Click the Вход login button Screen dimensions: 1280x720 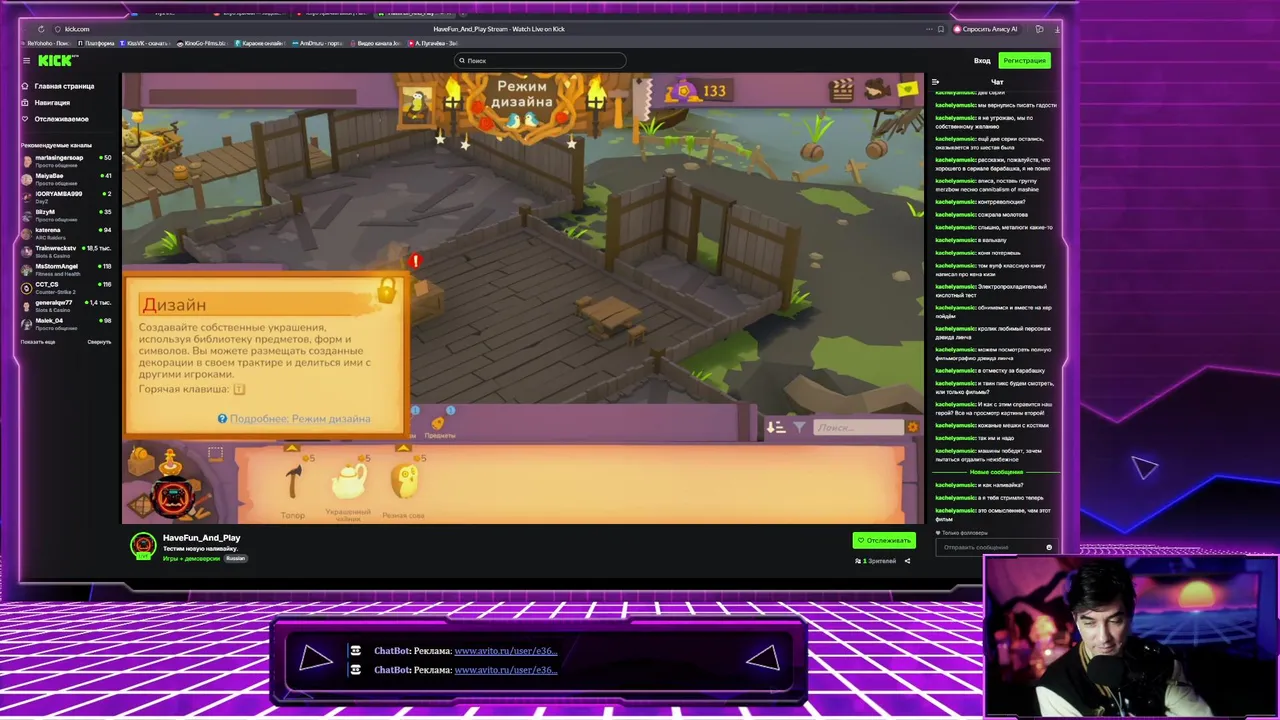click(982, 61)
